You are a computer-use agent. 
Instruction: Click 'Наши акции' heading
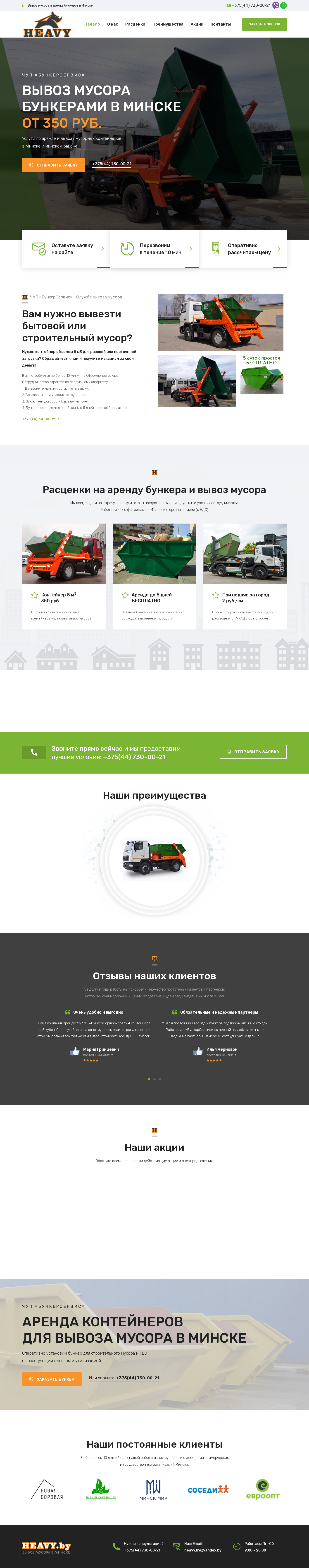pos(154,1147)
